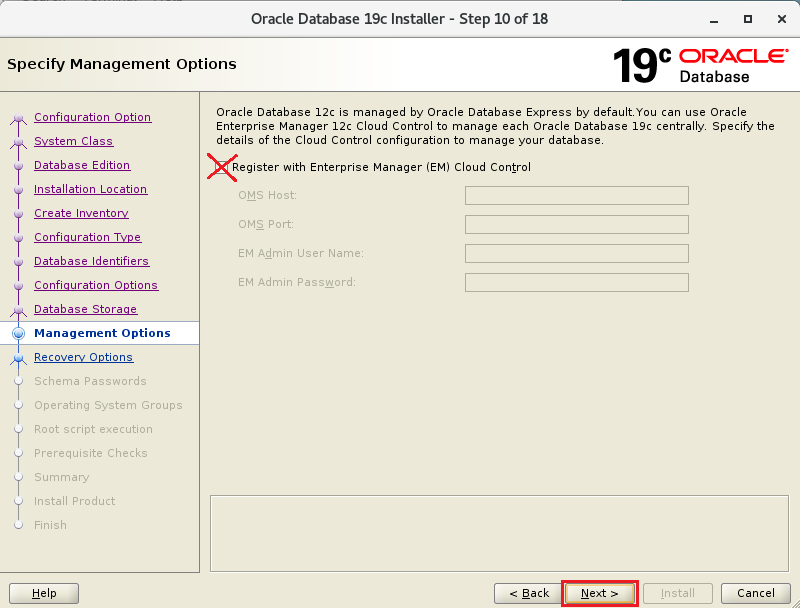Screen dimensions: 800x608
Task: Click the OMS Host label
Action: point(267,195)
